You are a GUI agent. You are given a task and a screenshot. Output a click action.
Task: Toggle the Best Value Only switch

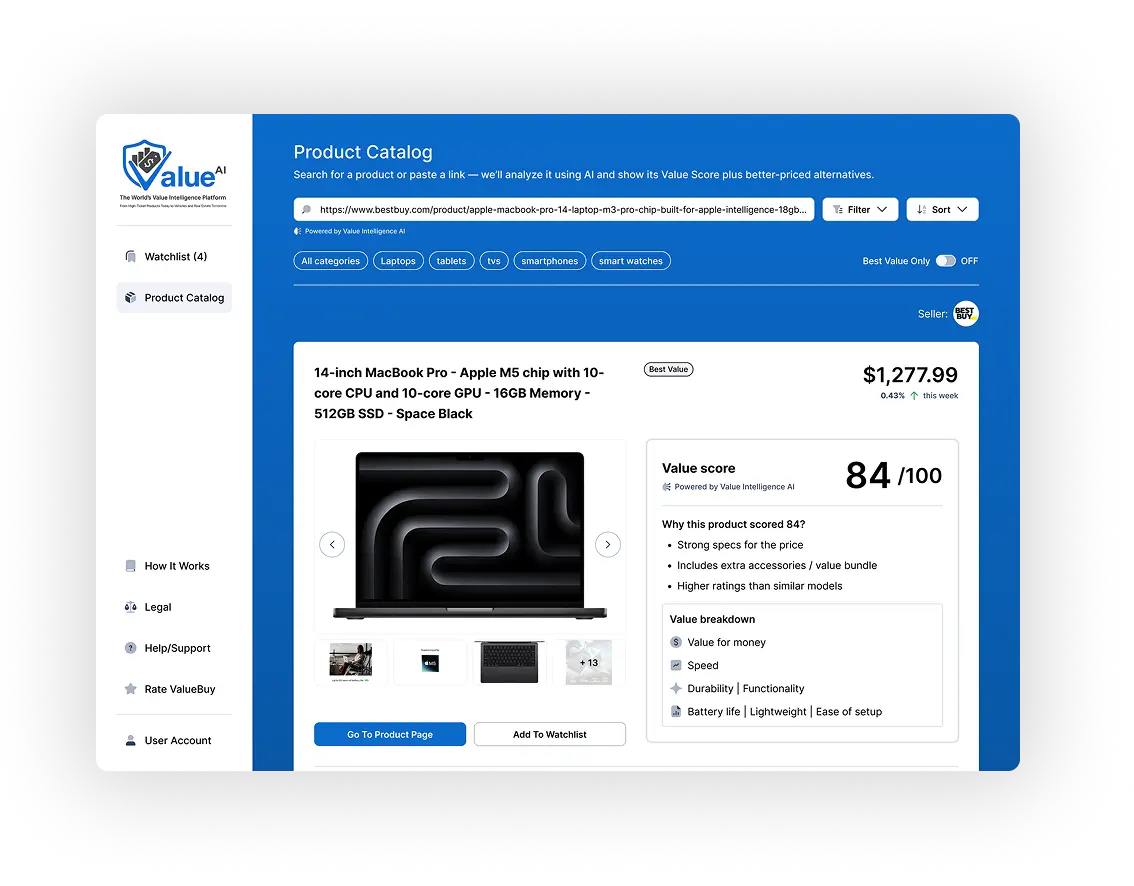pyautogui.click(x=945, y=261)
